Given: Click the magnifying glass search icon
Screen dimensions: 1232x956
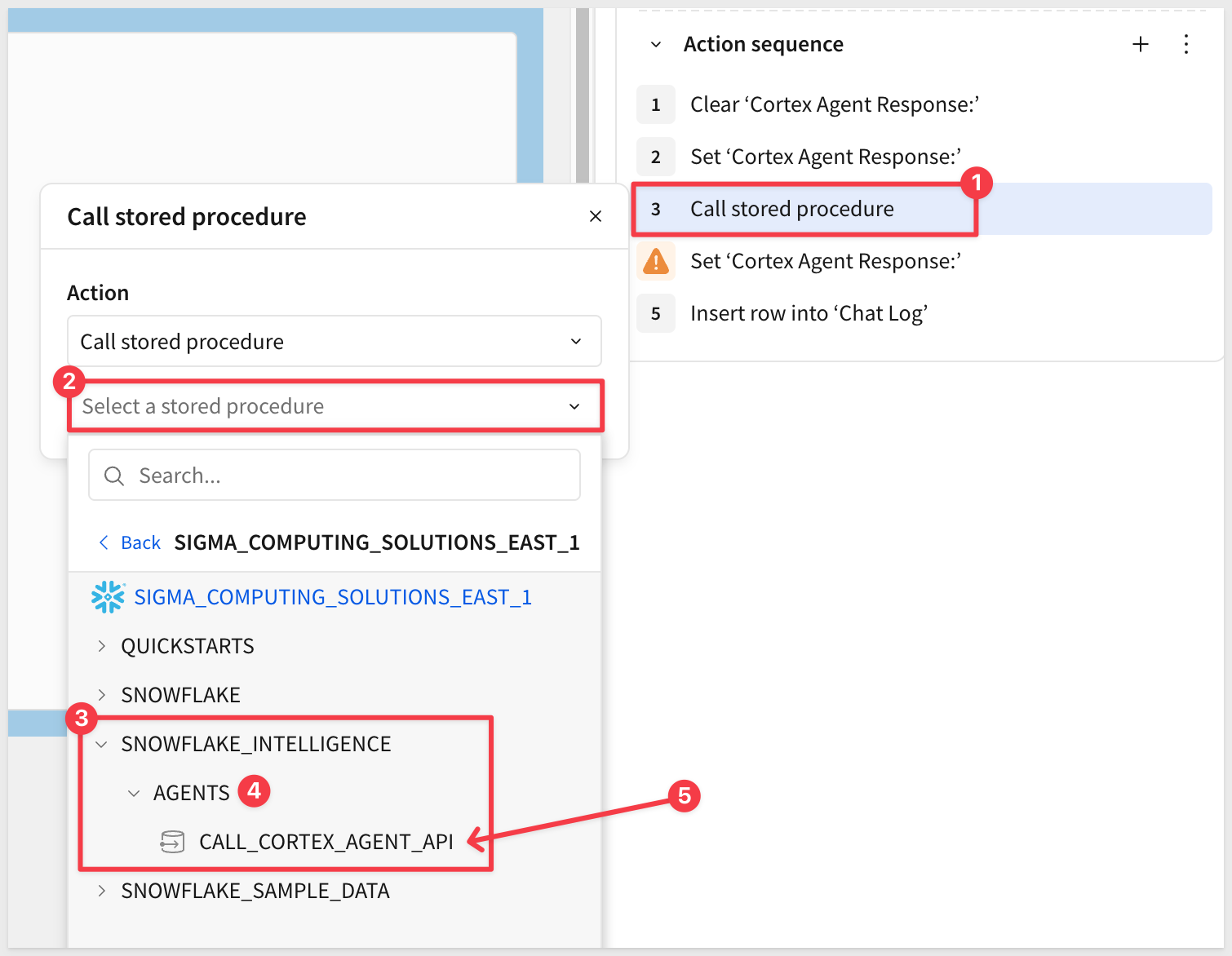Looking at the screenshot, I should tap(114, 476).
